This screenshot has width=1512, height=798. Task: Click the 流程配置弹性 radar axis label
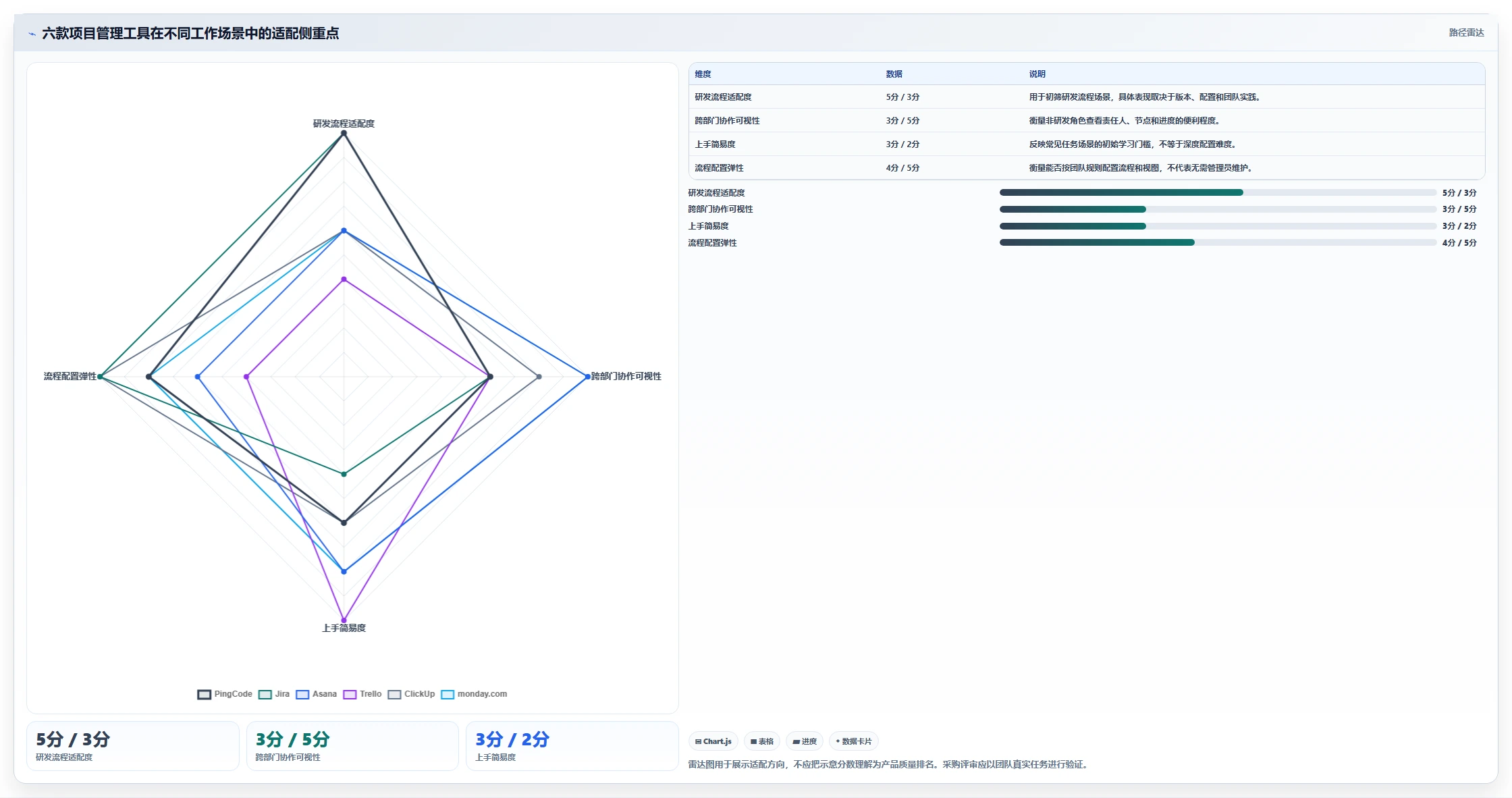[70, 376]
